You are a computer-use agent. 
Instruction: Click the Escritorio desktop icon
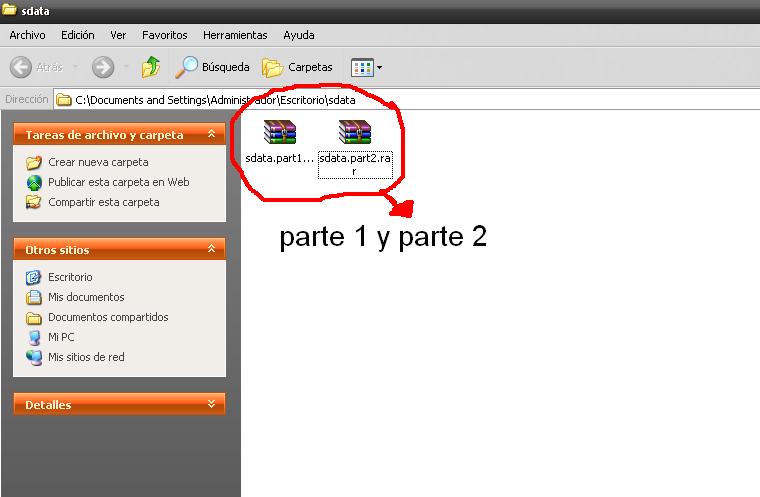tap(33, 277)
